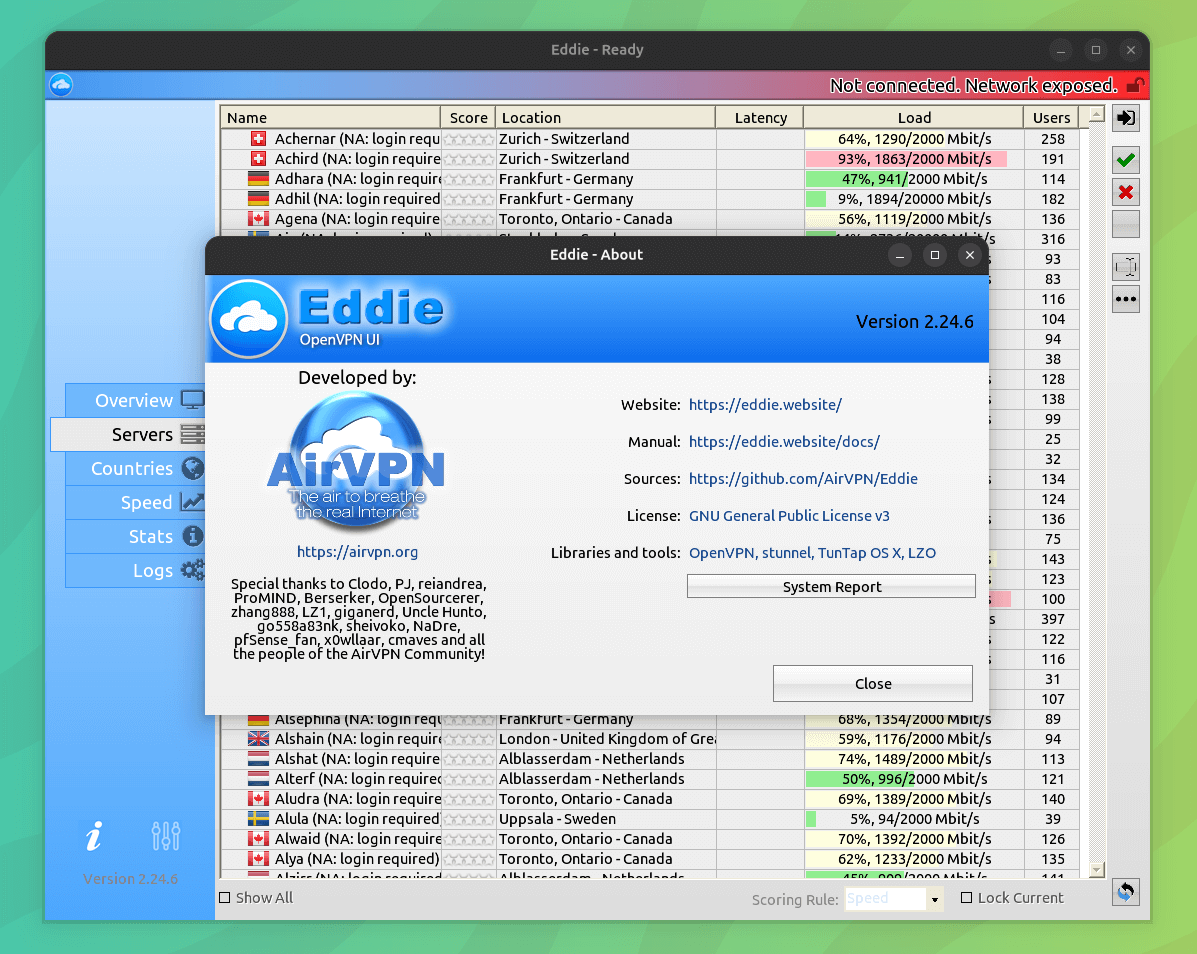Image resolution: width=1197 pixels, height=954 pixels.
Task: Open the libraries and tools link
Action: (812, 553)
